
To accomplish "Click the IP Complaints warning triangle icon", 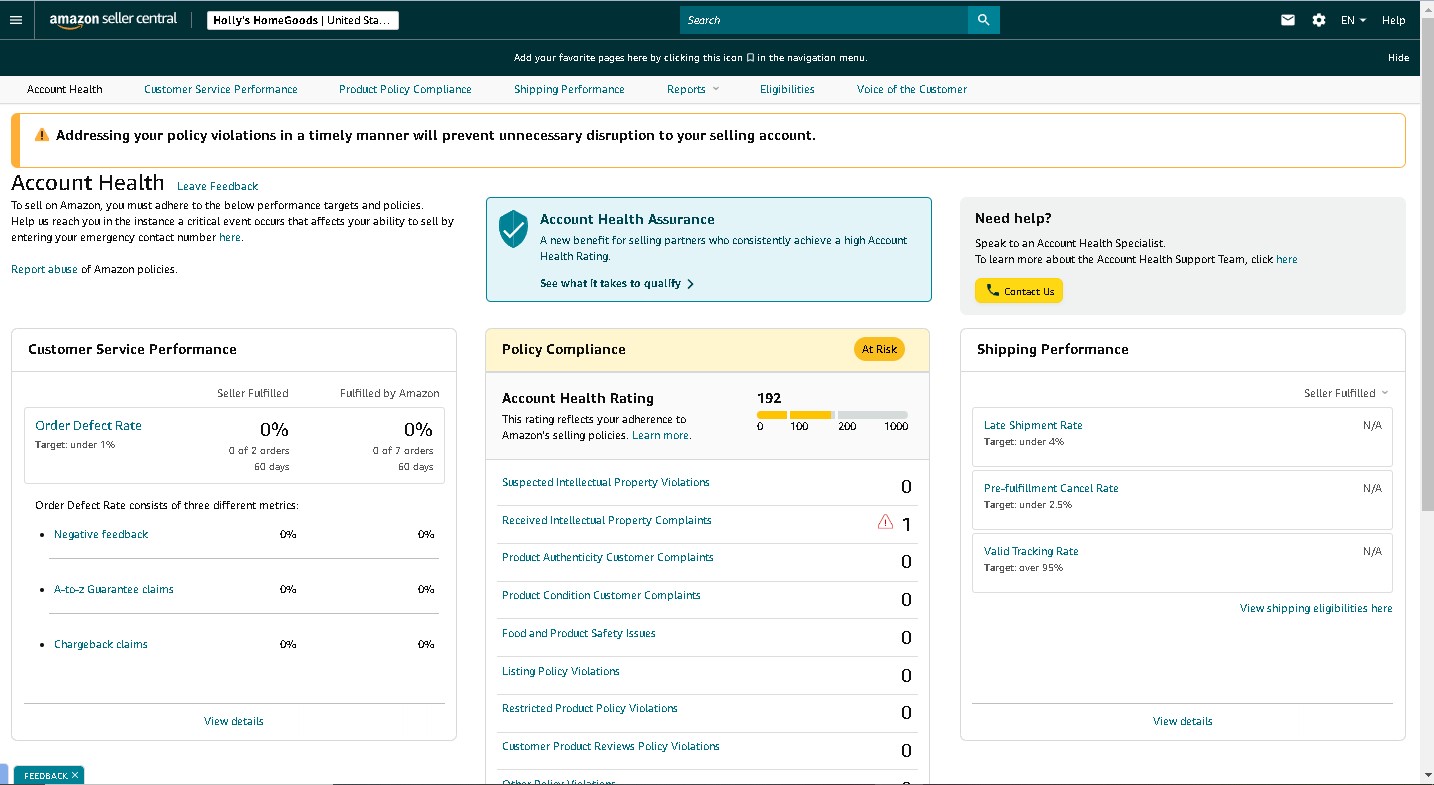I will click(x=885, y=521).
